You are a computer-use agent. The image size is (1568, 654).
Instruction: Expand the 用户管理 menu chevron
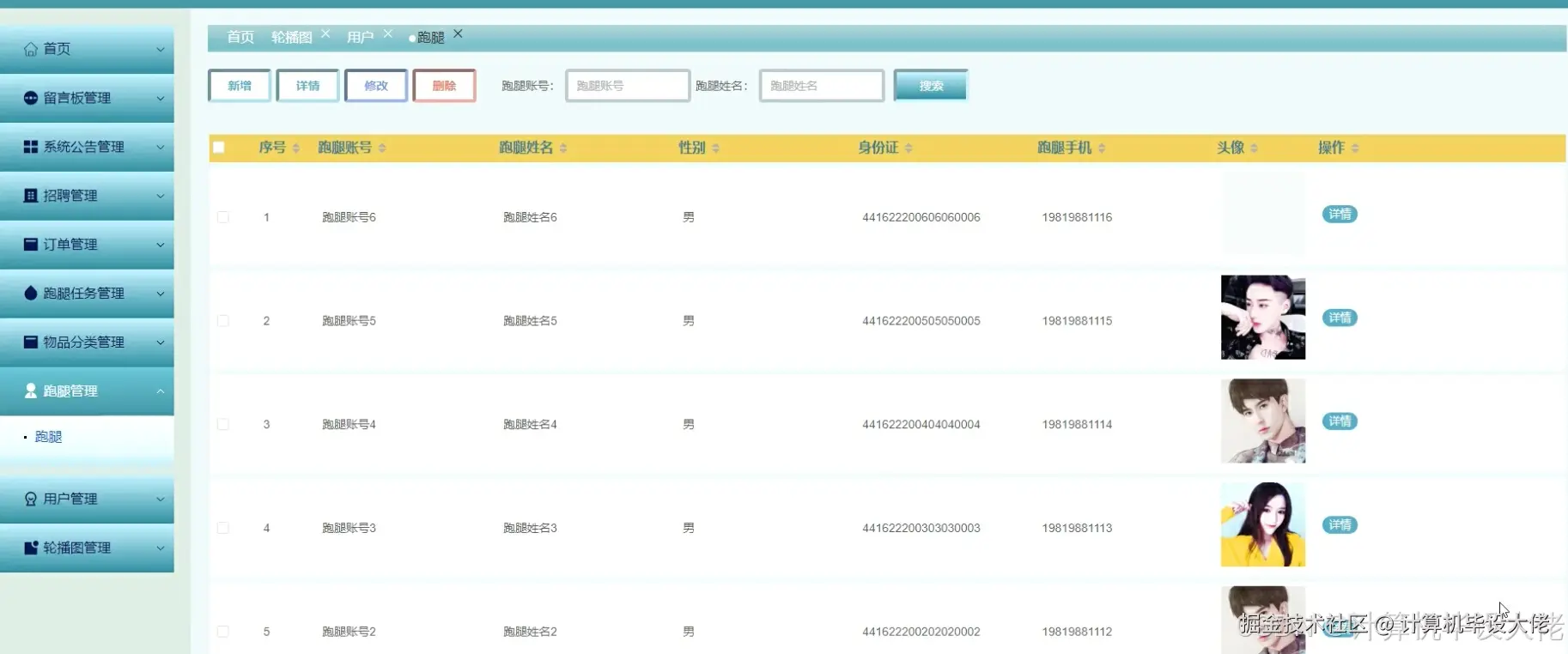[161, 500]
